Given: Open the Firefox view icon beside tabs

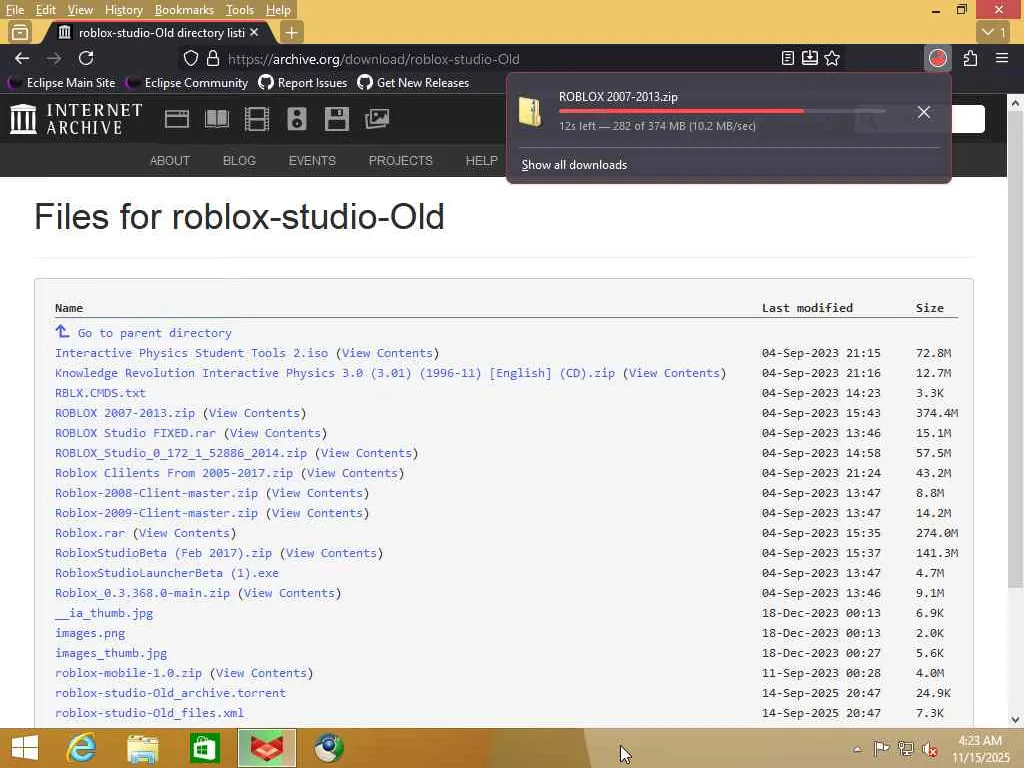Looking at the screenshot, I should (20, 32).
